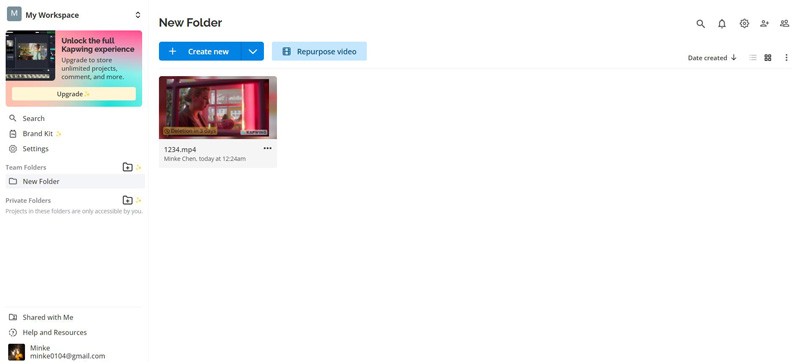Viewport: 800px width, 362px height.
Task: Open the notifications bell
Action: coord(722,23)
